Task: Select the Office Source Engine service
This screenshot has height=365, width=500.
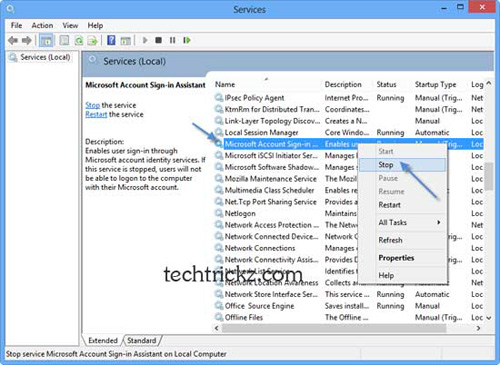Action: coord(349,306)
